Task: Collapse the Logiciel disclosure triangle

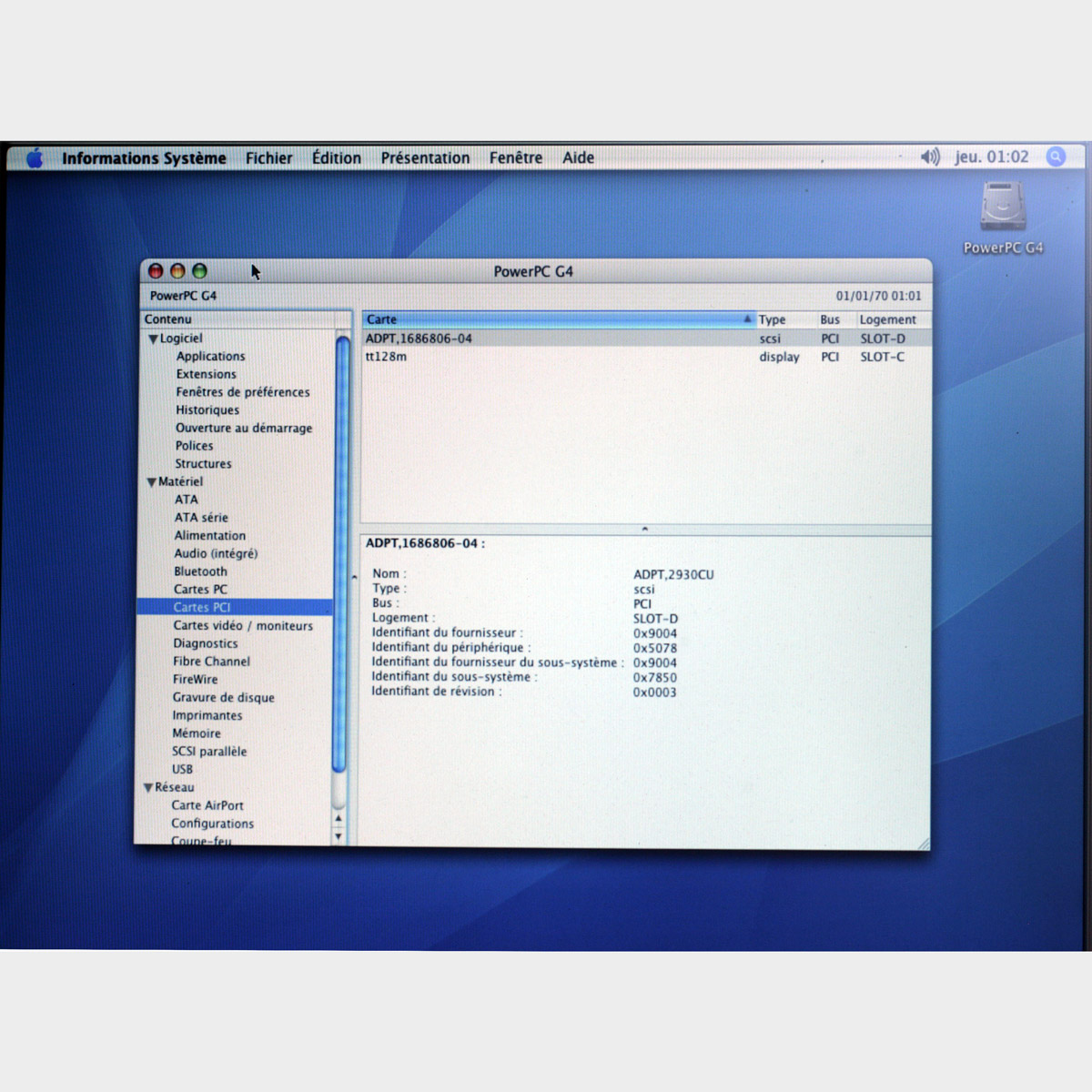Action: click(153, 339)
